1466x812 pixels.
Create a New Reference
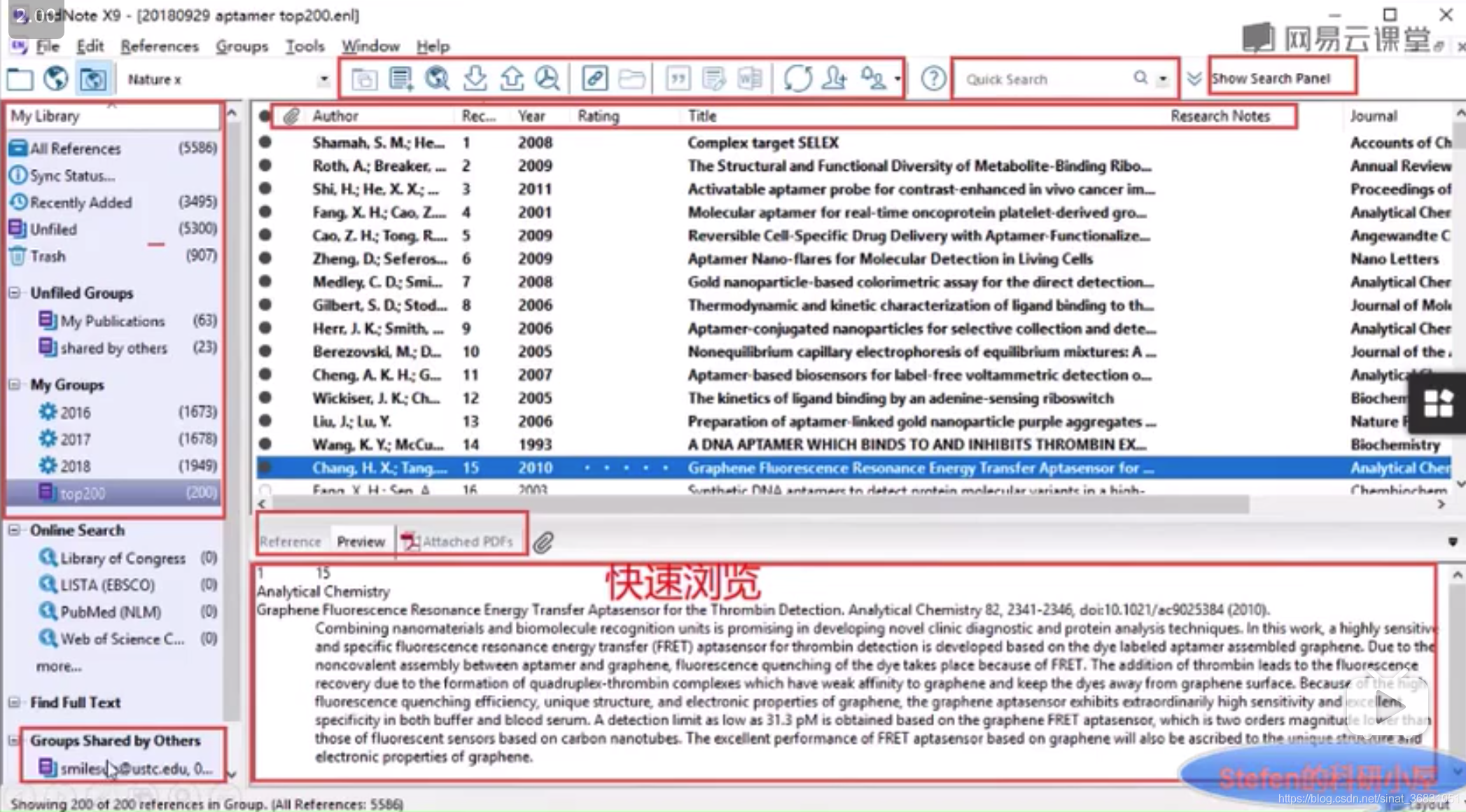401,79
